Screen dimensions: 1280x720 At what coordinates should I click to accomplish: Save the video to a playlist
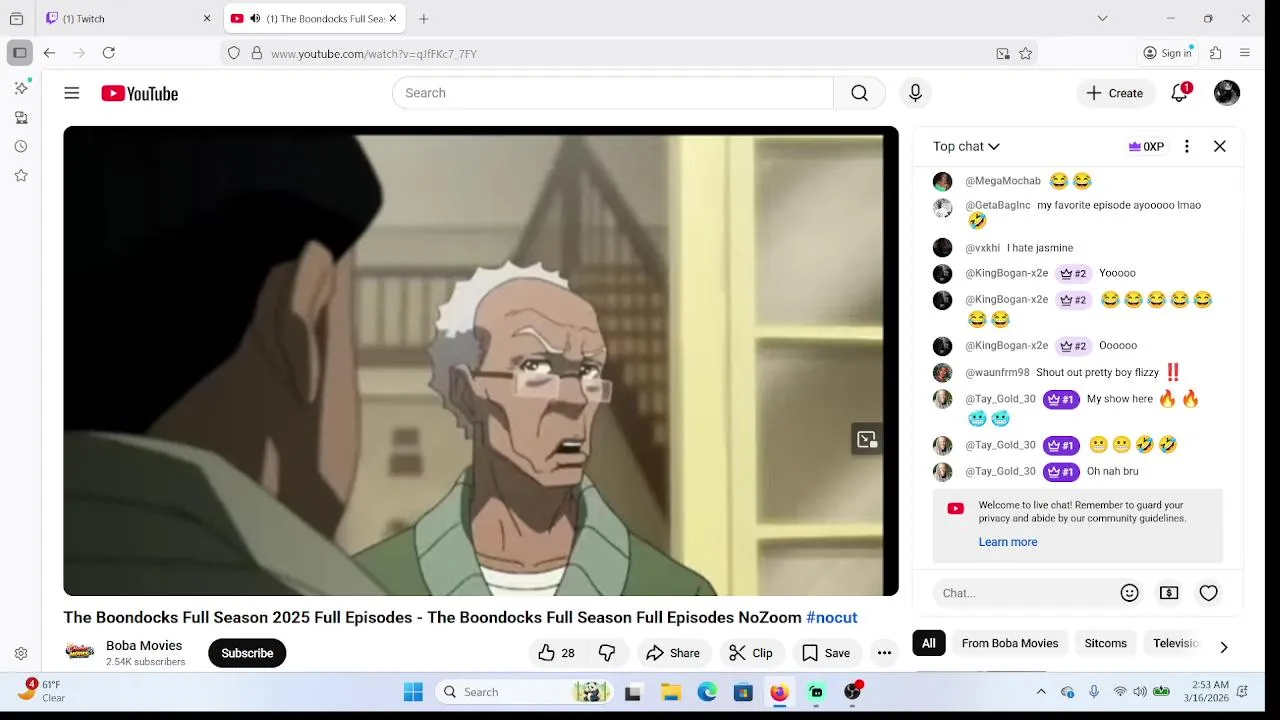coord(827,653)
